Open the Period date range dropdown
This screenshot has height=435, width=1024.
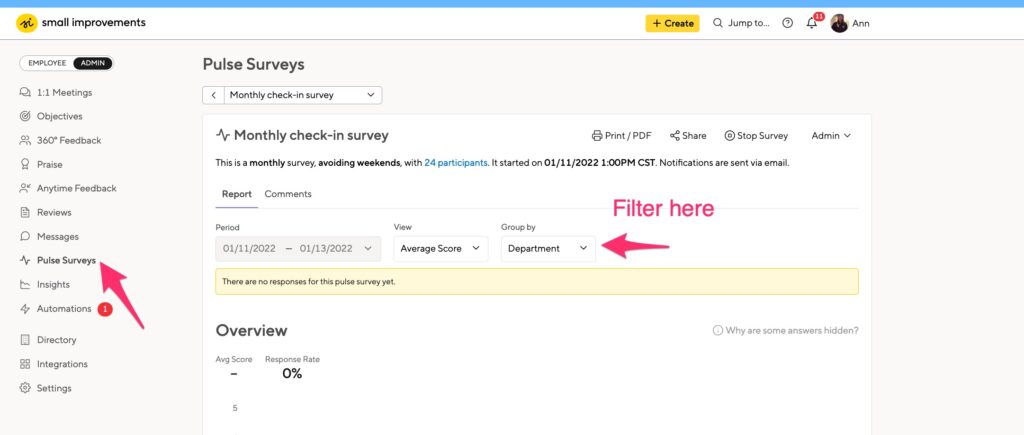click(x=298, y=249)
